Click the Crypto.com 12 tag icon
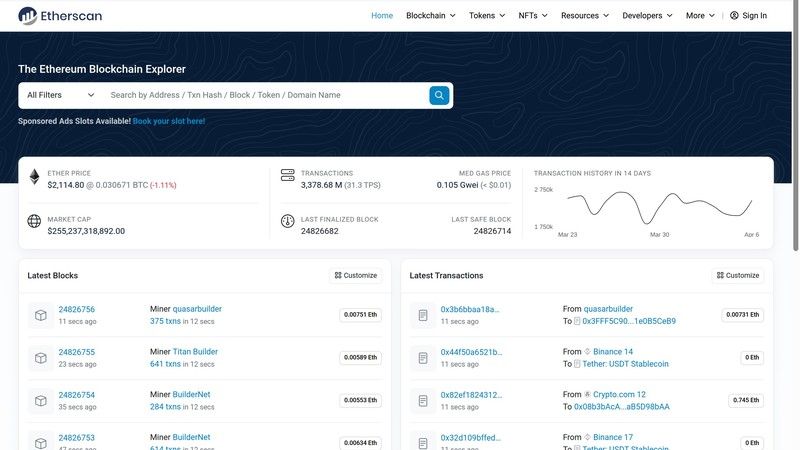Image resolution: width=800 pixels, height=450 pixels. coord(587,394)
